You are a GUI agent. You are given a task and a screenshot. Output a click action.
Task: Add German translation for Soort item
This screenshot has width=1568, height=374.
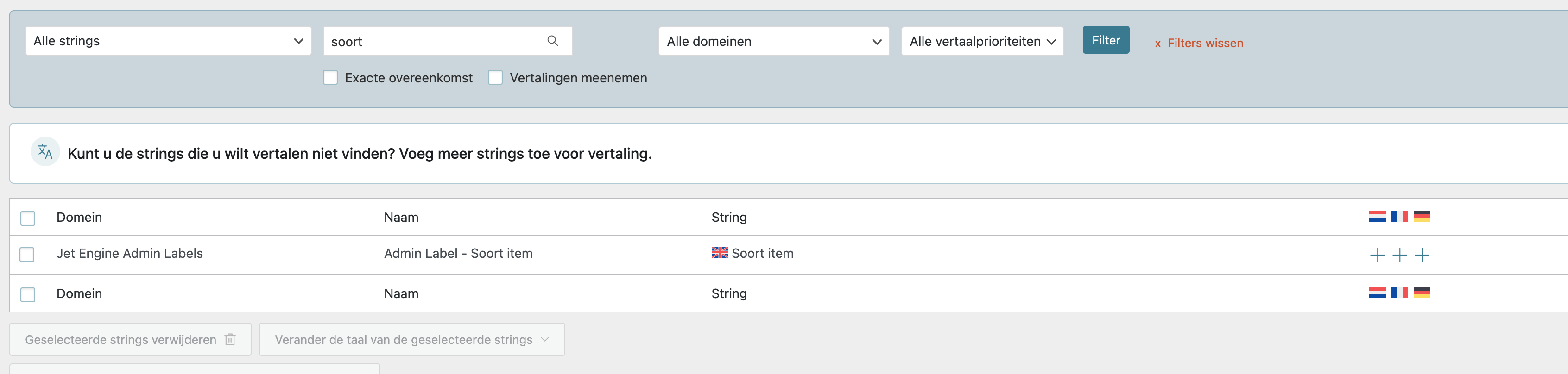[1421, 255]
